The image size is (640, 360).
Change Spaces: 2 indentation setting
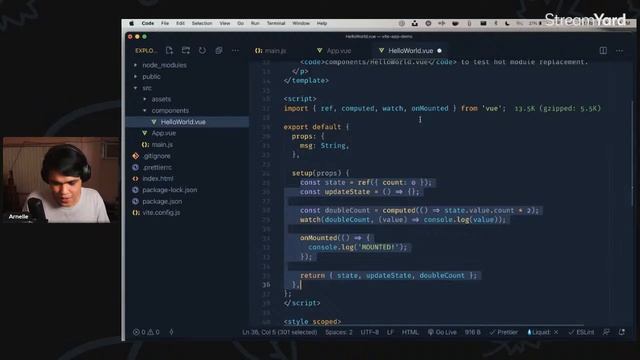(339, 332)
